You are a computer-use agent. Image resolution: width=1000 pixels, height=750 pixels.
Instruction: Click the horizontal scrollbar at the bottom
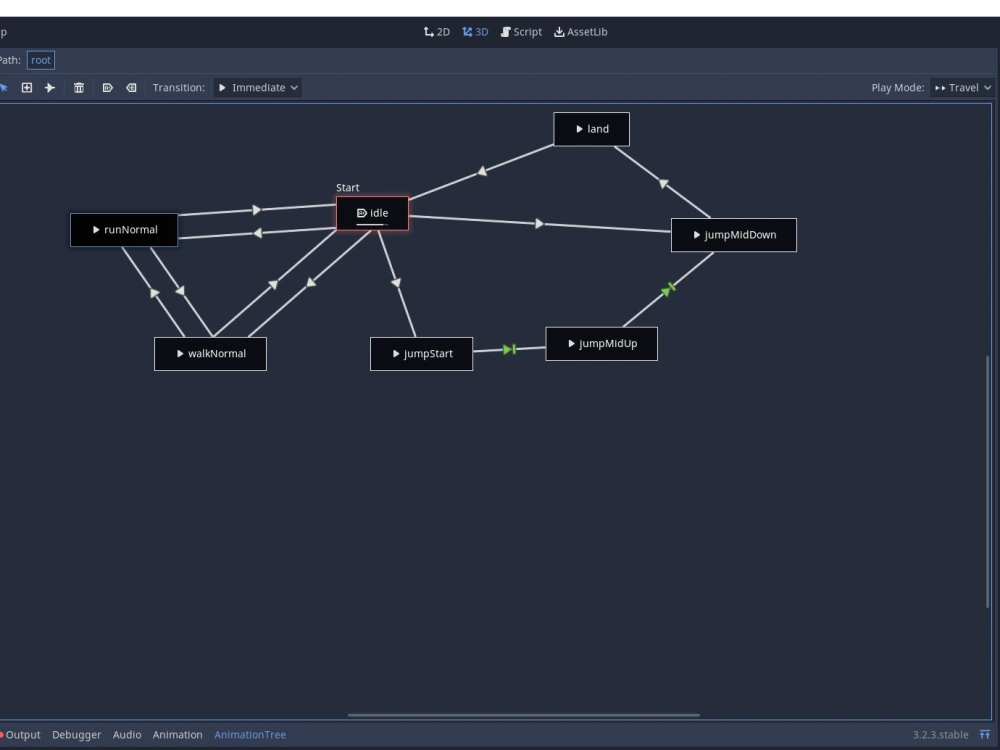click(524, 714)
